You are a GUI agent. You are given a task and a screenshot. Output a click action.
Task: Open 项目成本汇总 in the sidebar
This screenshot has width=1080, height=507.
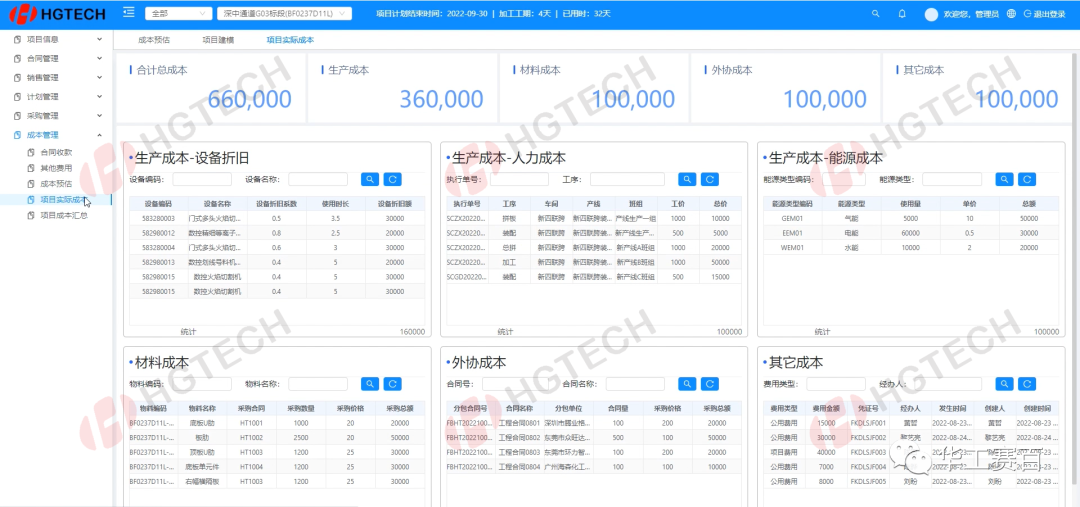64,214
